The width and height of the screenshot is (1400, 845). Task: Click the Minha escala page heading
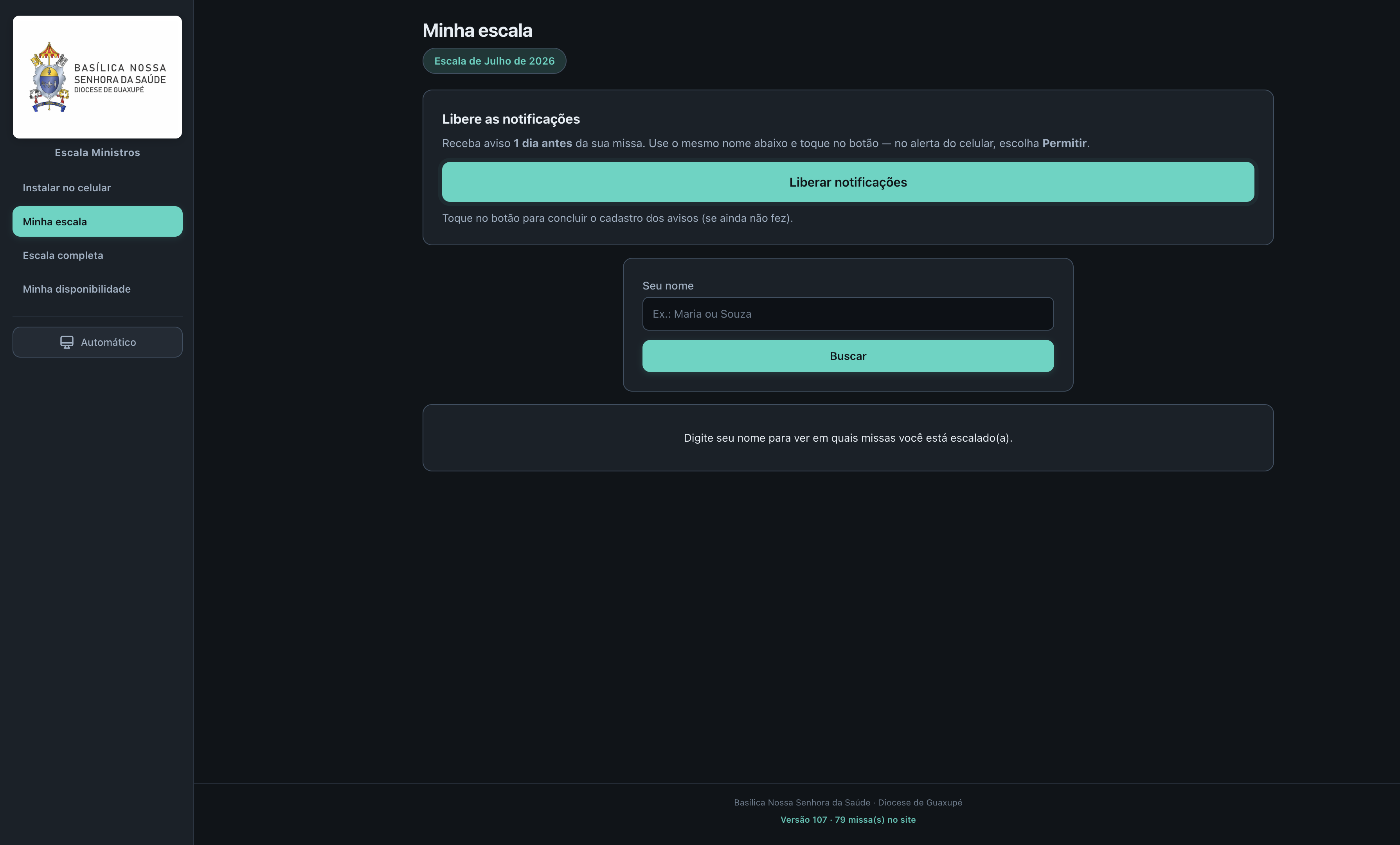point(477,30)
